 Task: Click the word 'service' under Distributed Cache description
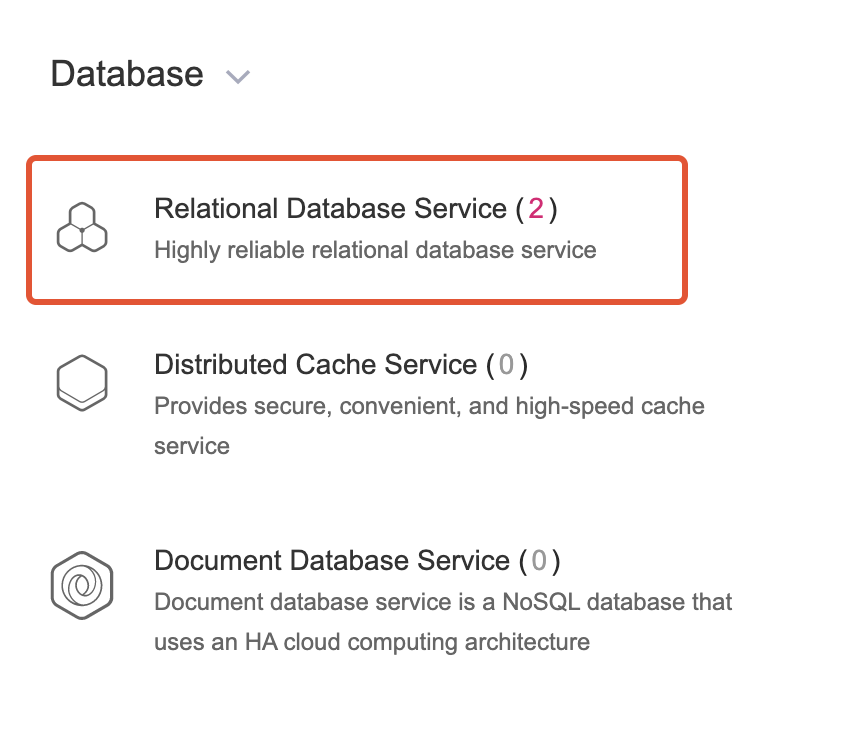(192, 446)
